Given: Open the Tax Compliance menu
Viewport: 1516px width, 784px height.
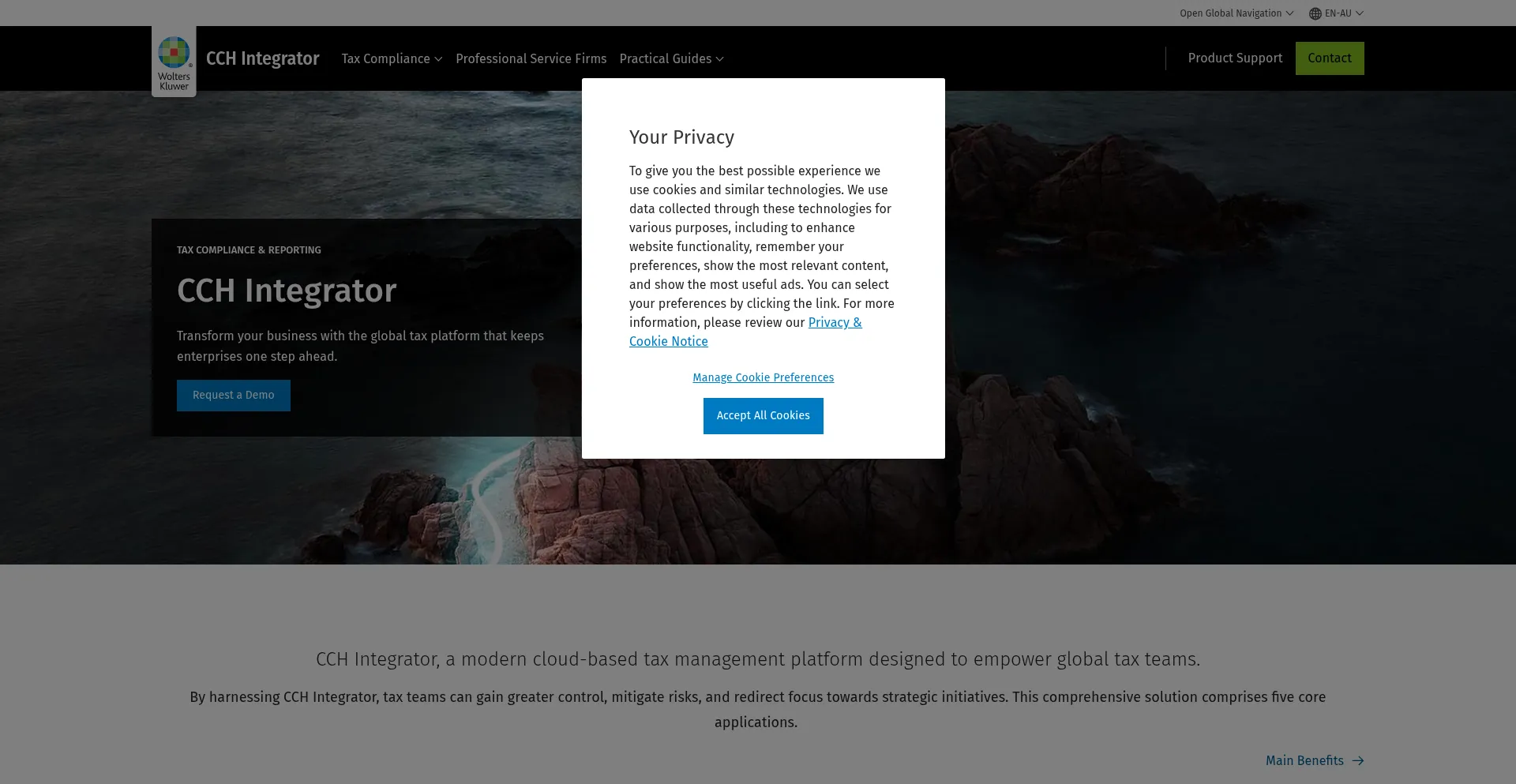Looking at the screenshot, I should [392, 58].
